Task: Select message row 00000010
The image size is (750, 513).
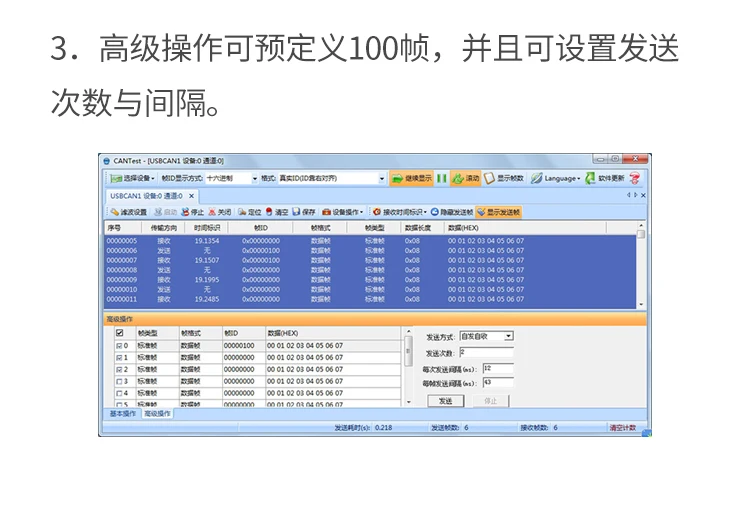Action: click(x=371, y=289)
